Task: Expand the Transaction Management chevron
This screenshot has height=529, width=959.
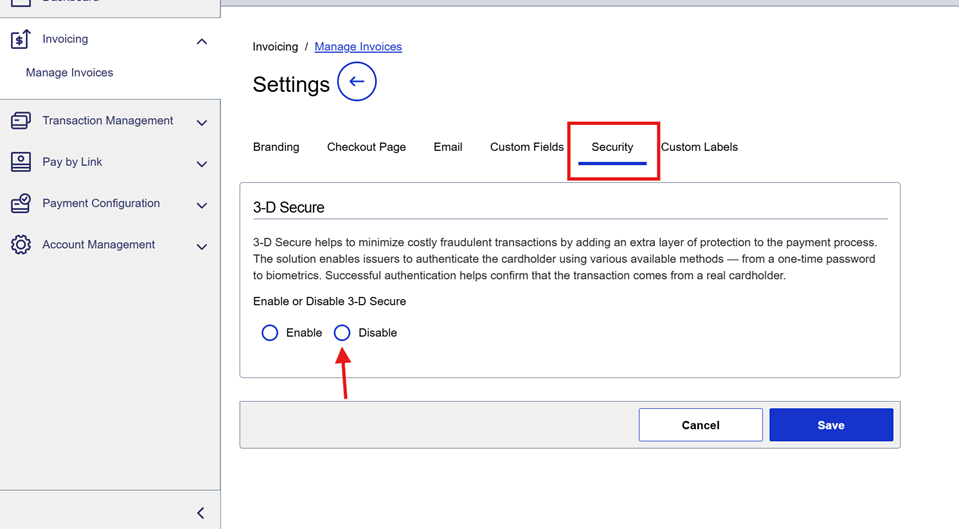Action: (x=202, y=123)
